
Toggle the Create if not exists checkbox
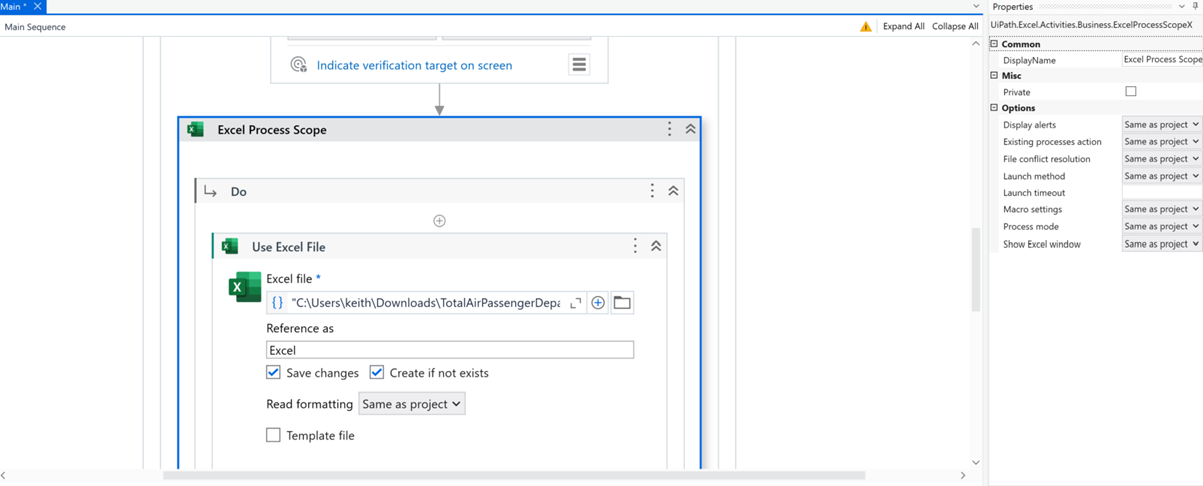pyautogui.click(x=377, y=372)
